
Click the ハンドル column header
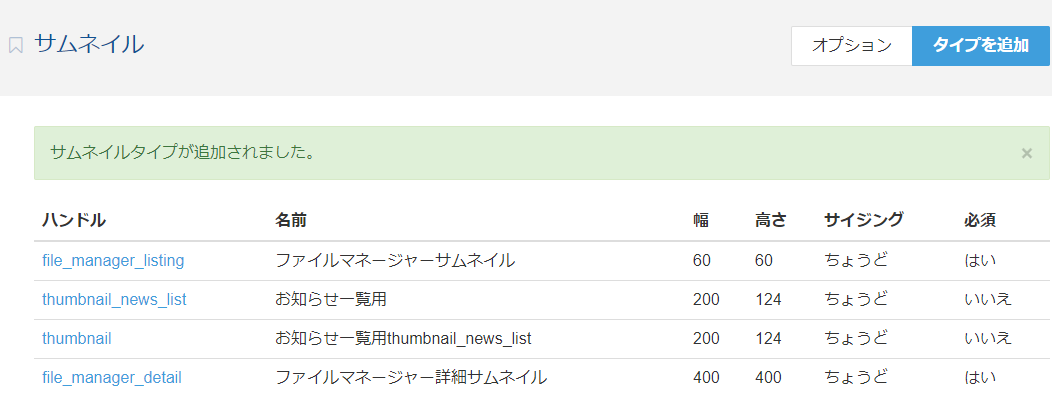(x=74, y=220)
